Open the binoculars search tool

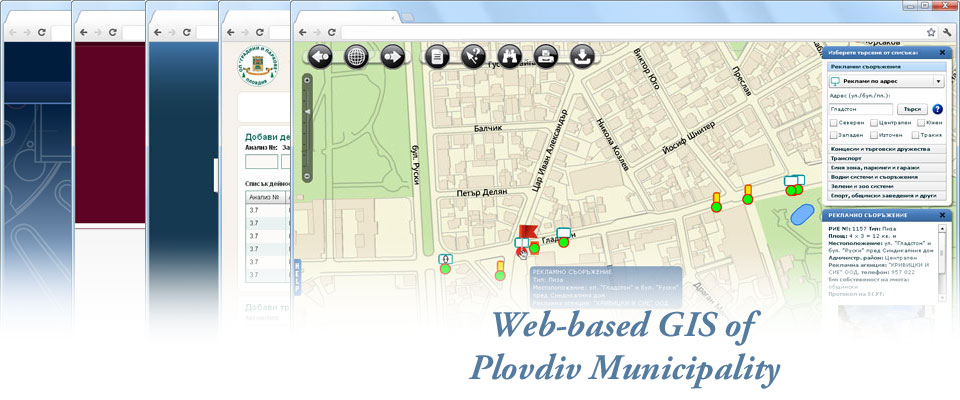pyautogui.click(x=509, y=56)
